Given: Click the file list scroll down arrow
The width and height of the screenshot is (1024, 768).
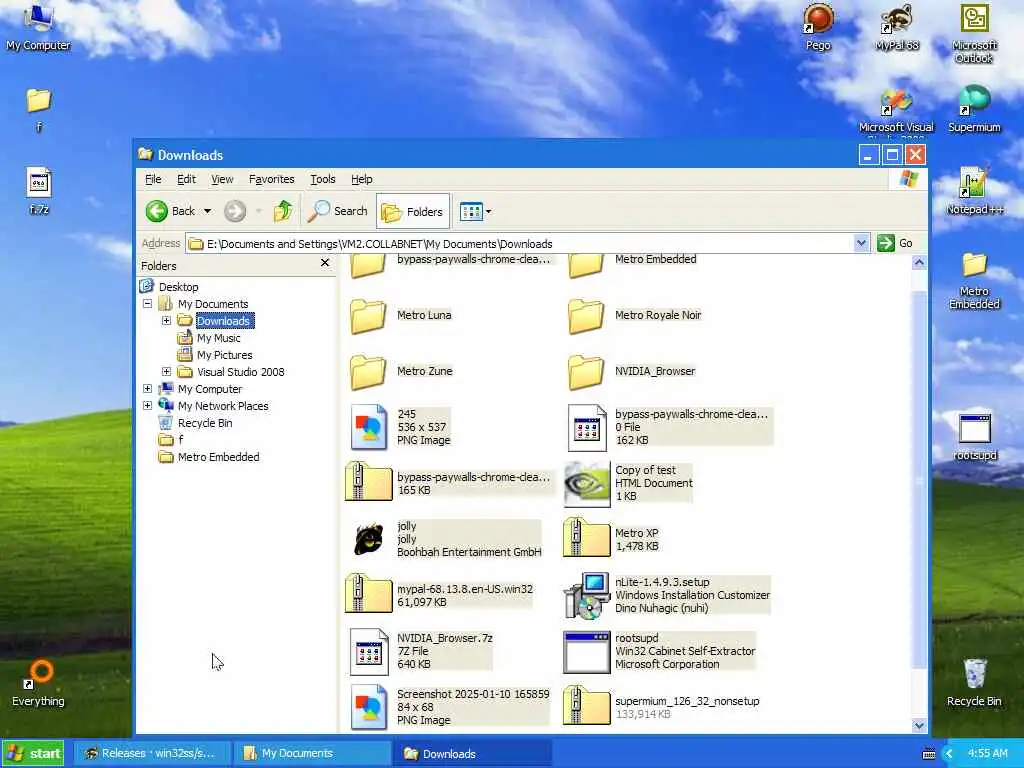Looking at the screenshot, I should (919, 725).
